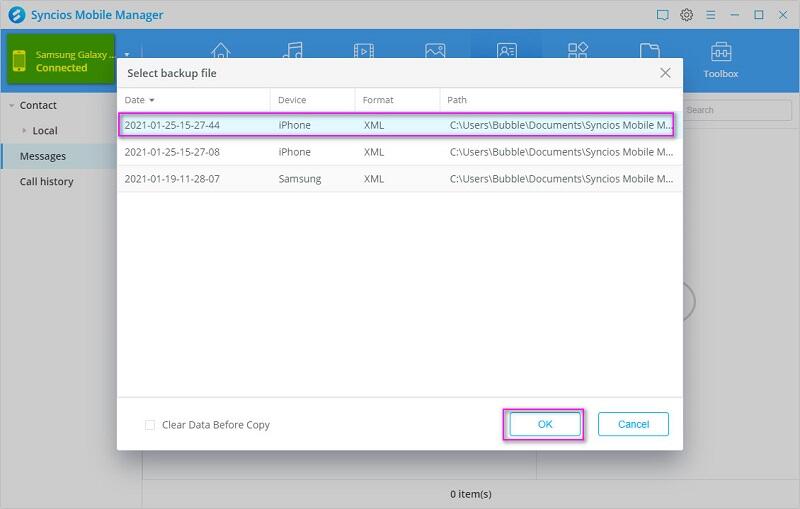800x509 pixels.
Task: Maximize the Syncios window
Action: click(x=759, y=15)
